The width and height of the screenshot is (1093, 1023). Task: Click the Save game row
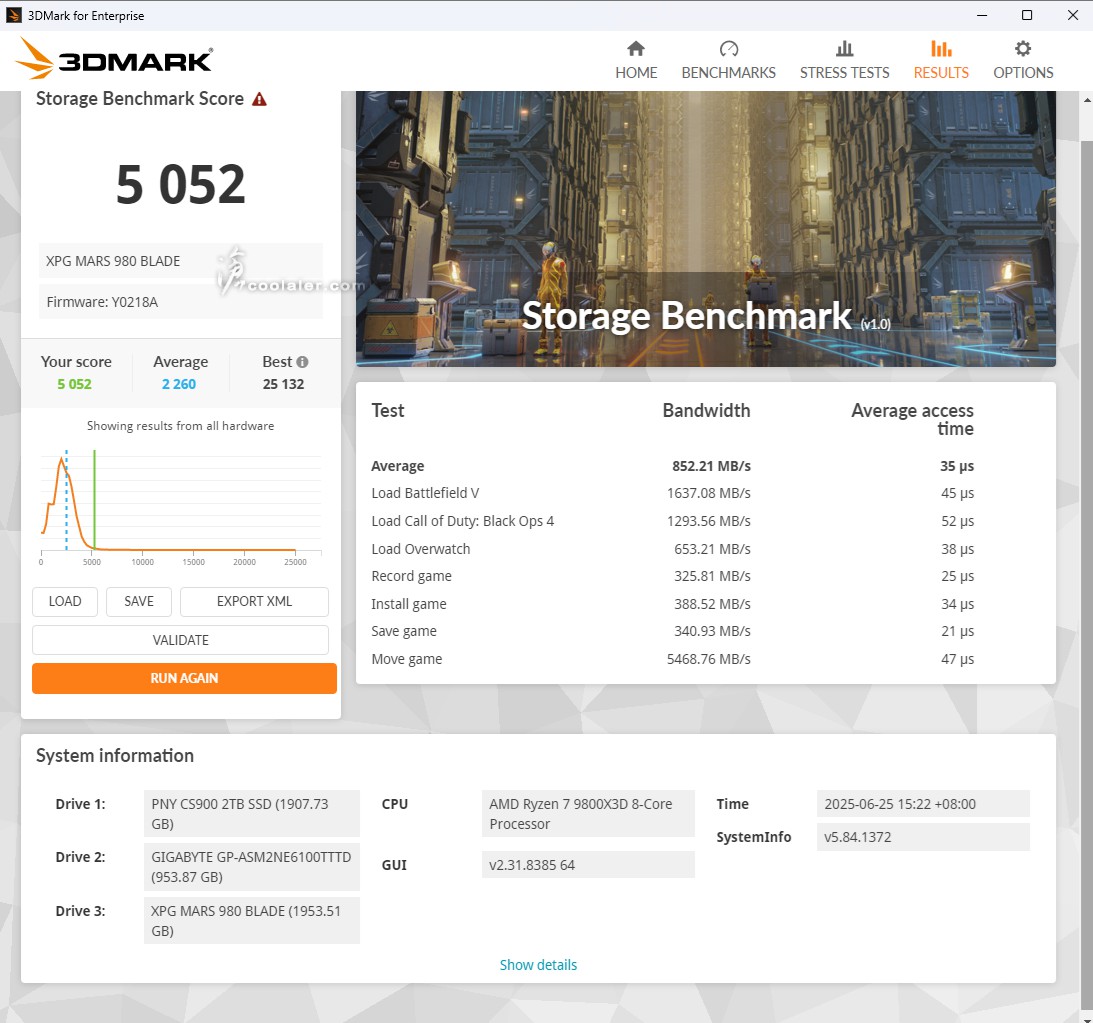pyautogui.click(x=672, y=631)
